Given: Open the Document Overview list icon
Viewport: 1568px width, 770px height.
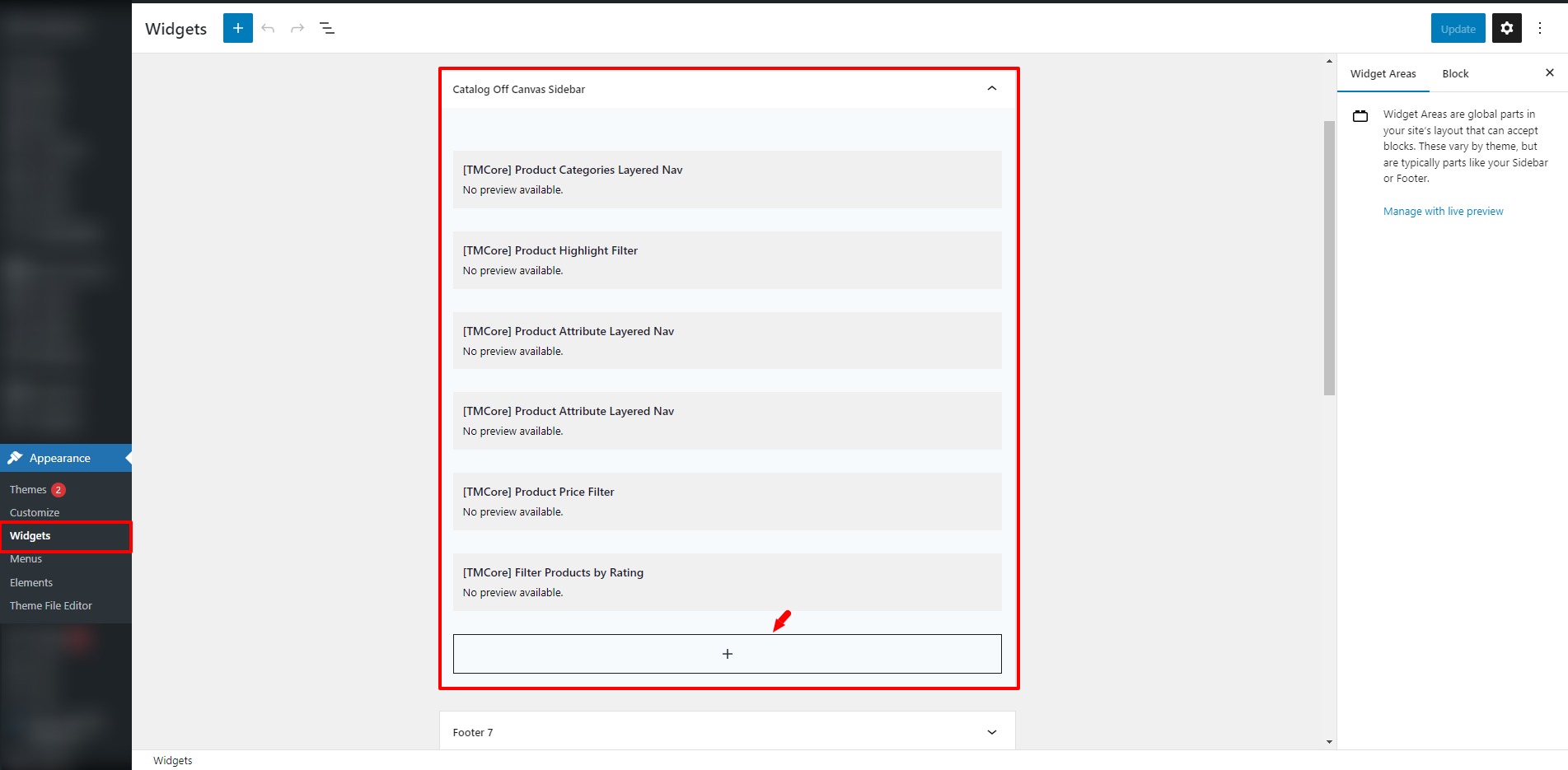Looking at the screenshot, I should (326, 27).
